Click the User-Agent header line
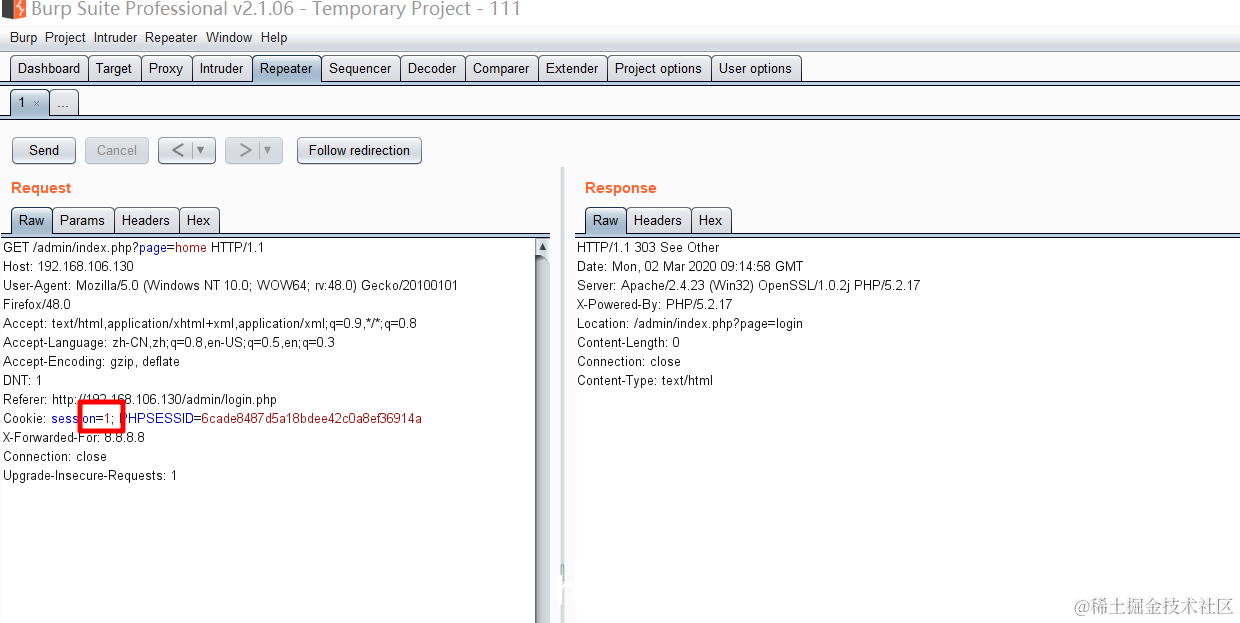The height and width of the screenshot is (623, 1240). pyautogui.click(x=230, y=294)
